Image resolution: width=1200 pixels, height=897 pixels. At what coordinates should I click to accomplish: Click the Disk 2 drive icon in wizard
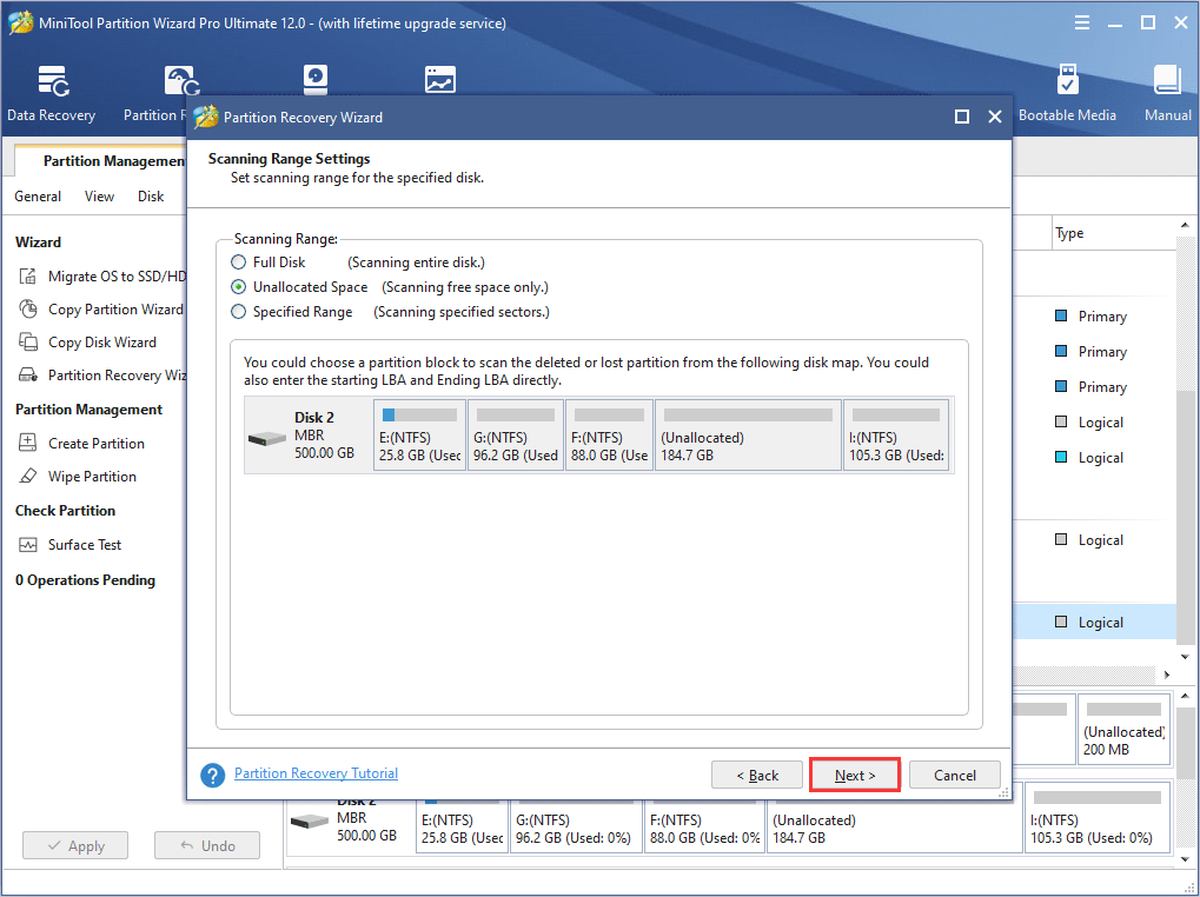(266, 437)
